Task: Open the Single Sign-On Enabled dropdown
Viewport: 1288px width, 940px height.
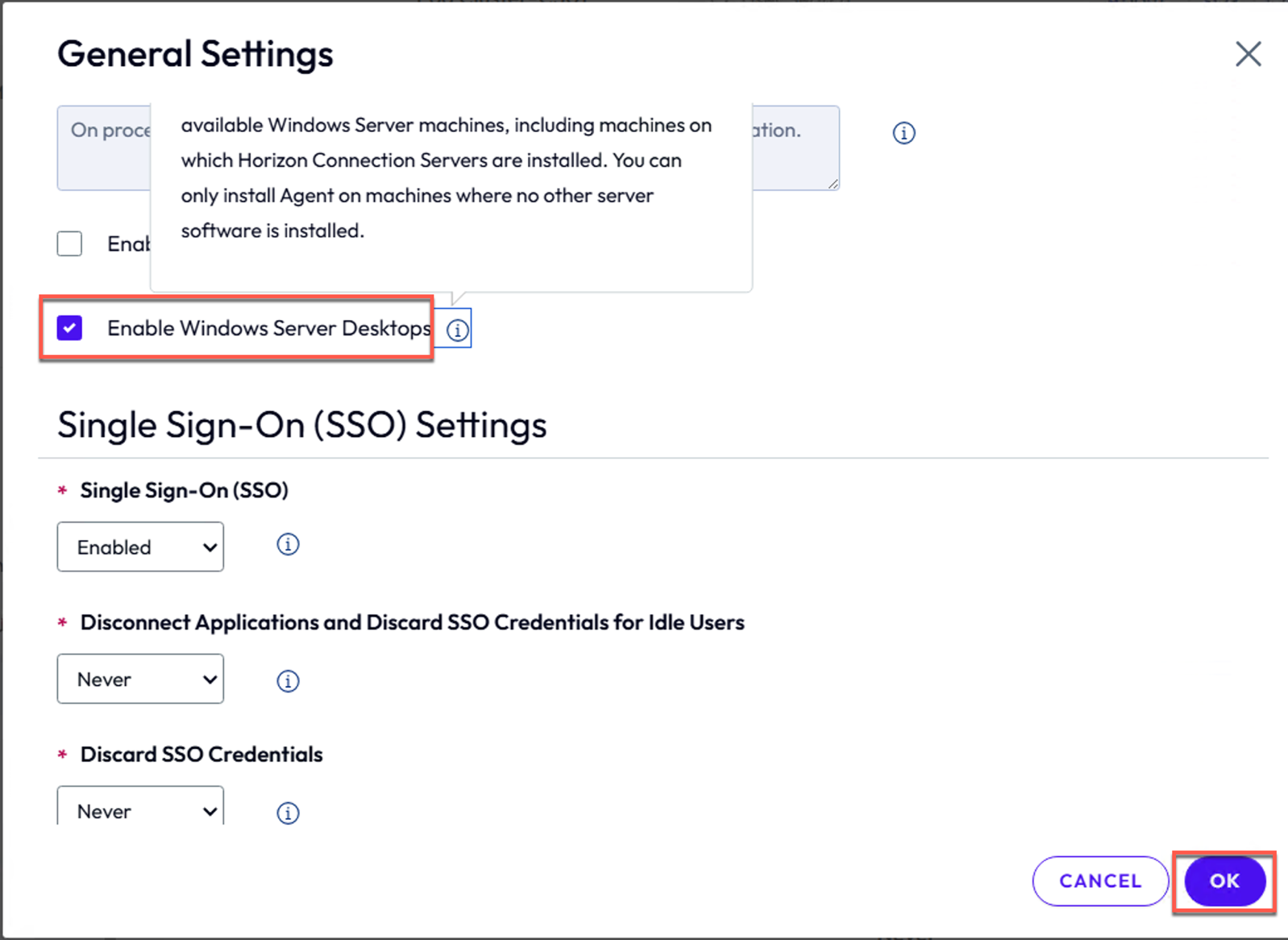Action: [140, 547]
